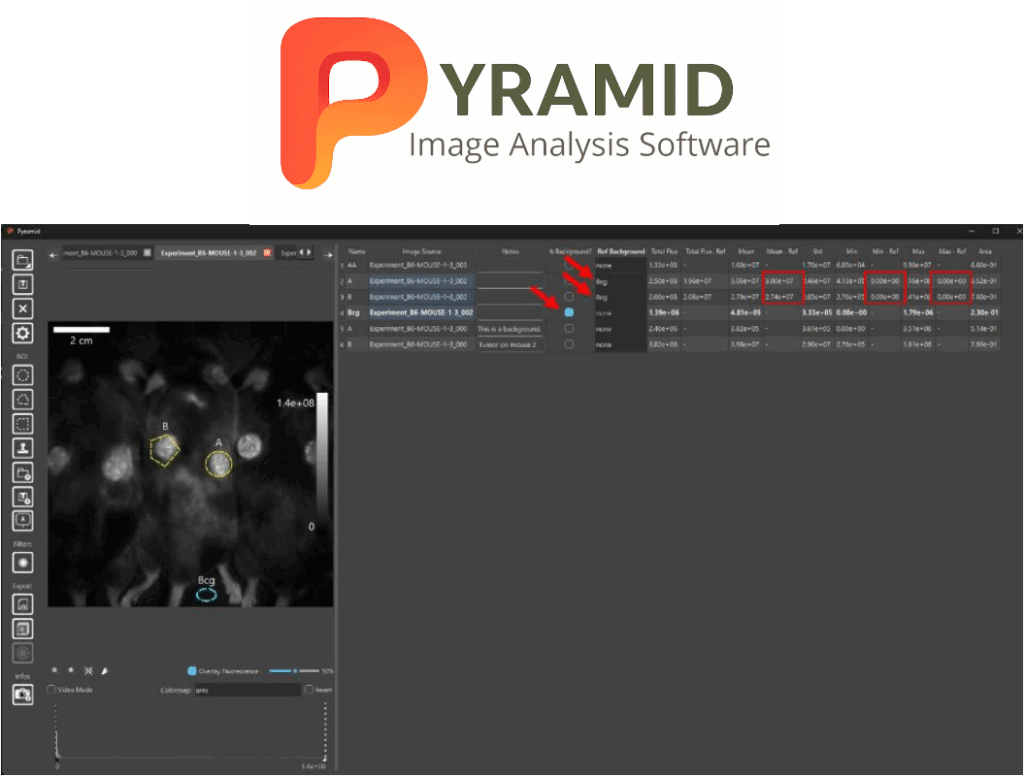Viewport: 1024px width, 776px height.
Task: Click the Image Source column header
Action: 421,251
